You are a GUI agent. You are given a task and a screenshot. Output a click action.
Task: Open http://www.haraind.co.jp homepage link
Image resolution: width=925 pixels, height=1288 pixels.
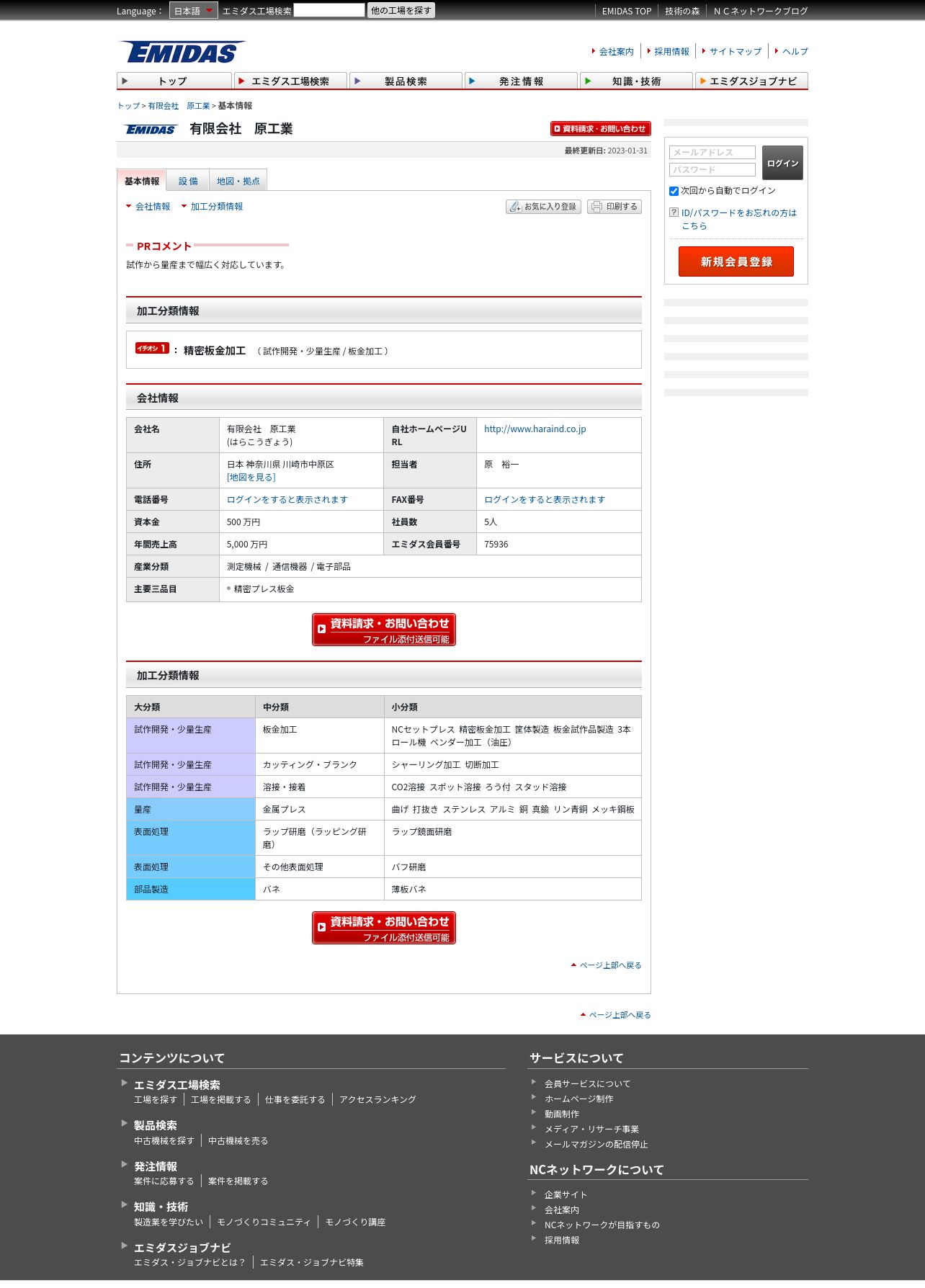coord(535,429)
